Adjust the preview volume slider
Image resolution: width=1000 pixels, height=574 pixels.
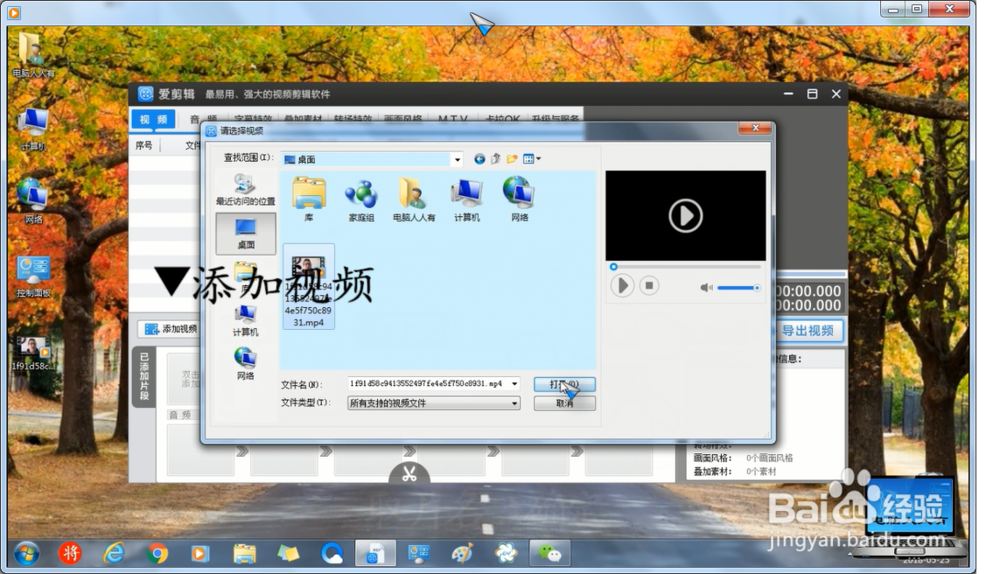(x=739, y=288)
